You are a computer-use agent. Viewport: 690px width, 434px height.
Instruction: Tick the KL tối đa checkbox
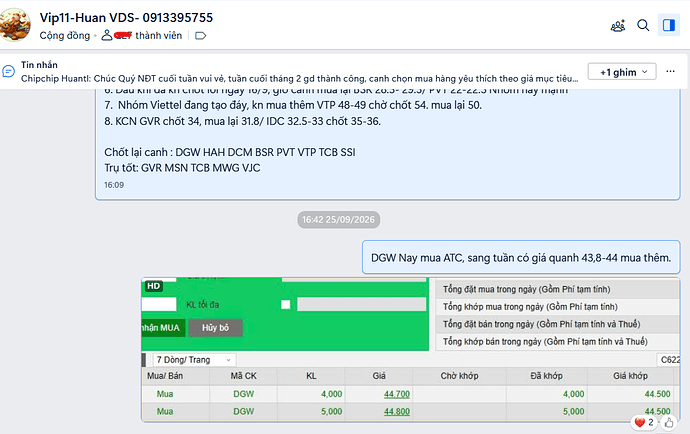286,305
